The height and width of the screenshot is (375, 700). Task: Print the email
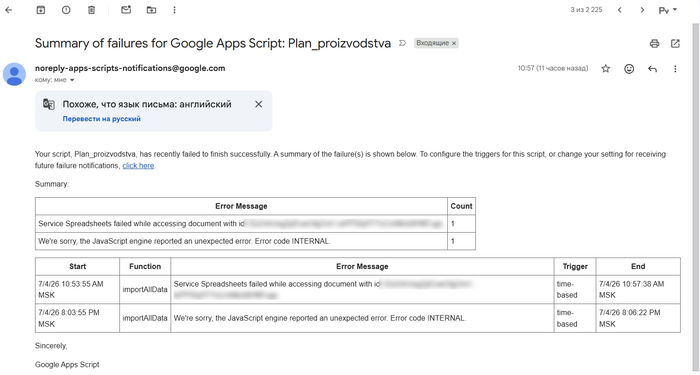pos(654,43)
